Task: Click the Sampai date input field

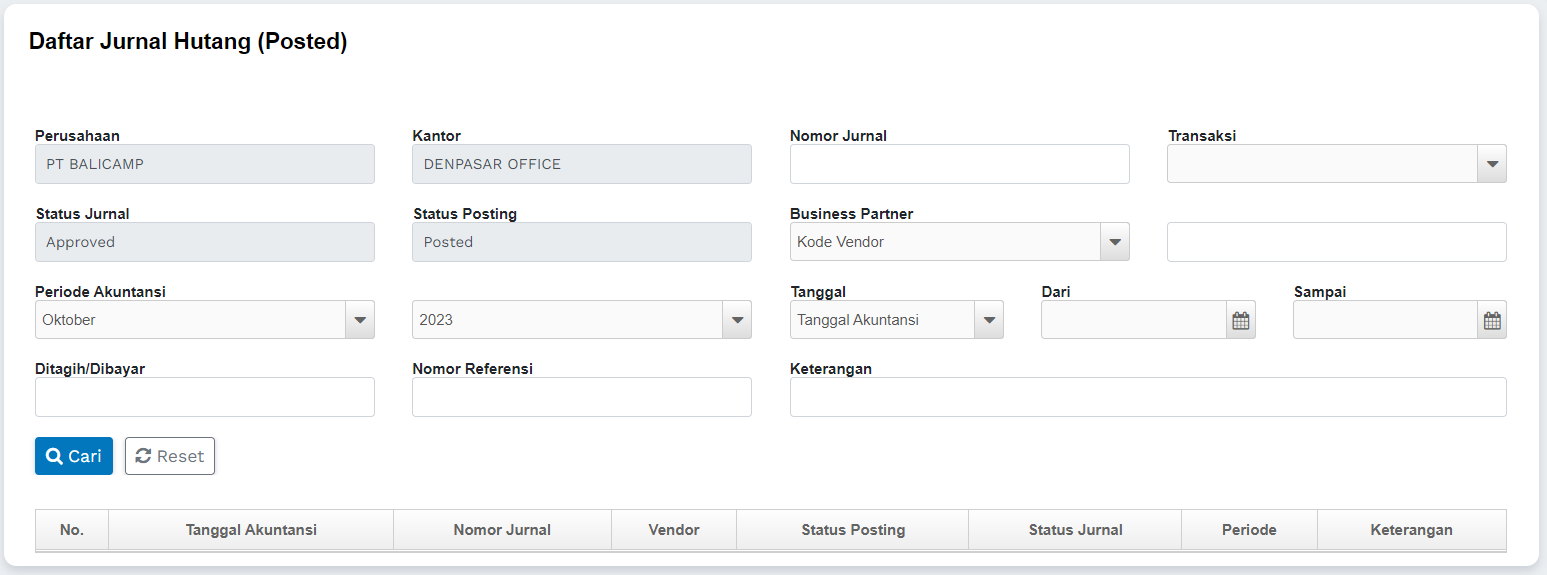Action: point(1385,320)
